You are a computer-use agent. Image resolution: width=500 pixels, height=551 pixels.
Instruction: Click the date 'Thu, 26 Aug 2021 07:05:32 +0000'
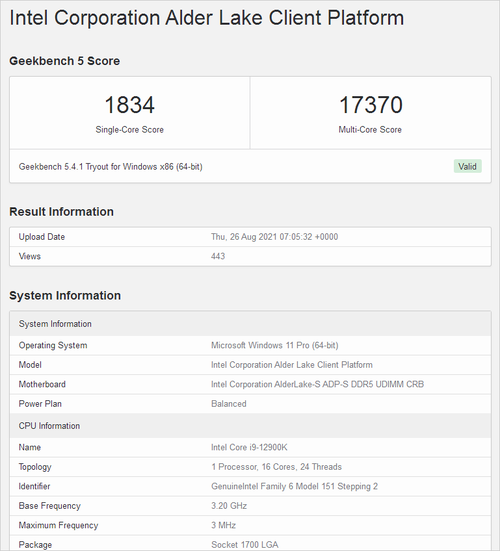[274, 237]
